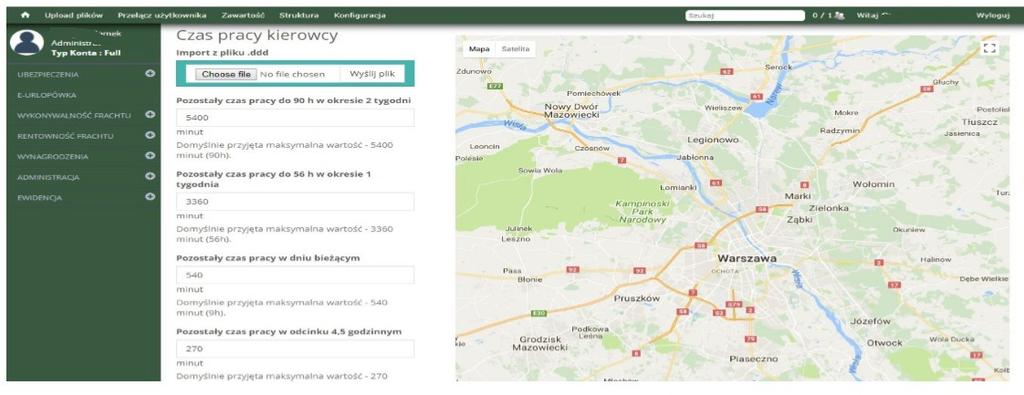Click the Typ Konta : Full text
Image resolution: width=1024 pixels, height=395 pixels.
(x=86, y=54)
